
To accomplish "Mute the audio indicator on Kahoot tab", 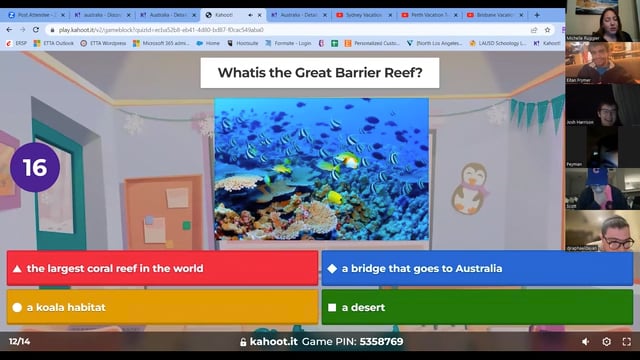I will pyautogui.click(x=250, y=15).
